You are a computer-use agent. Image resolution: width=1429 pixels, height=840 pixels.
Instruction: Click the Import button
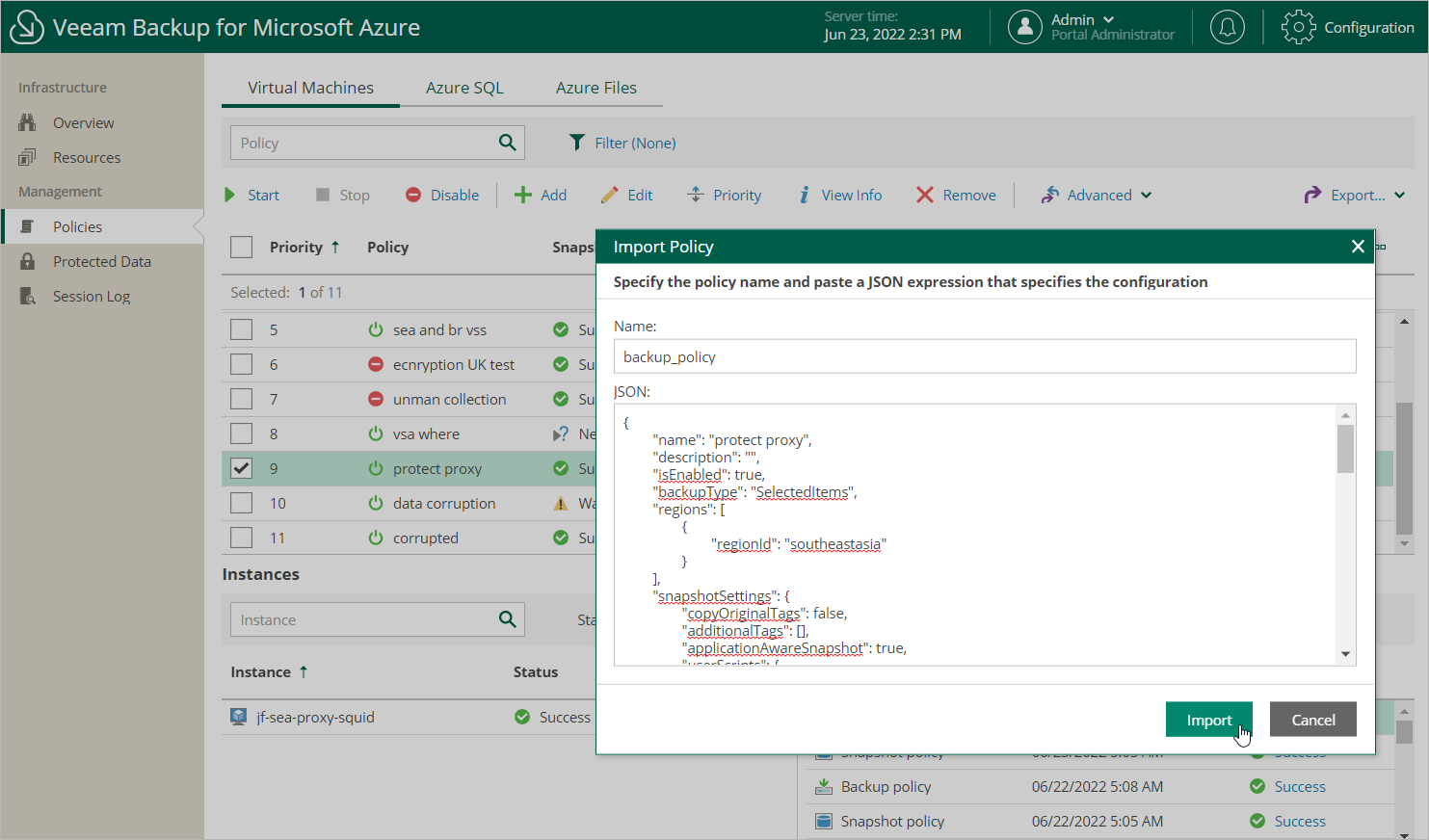[x=1209, y=720]
